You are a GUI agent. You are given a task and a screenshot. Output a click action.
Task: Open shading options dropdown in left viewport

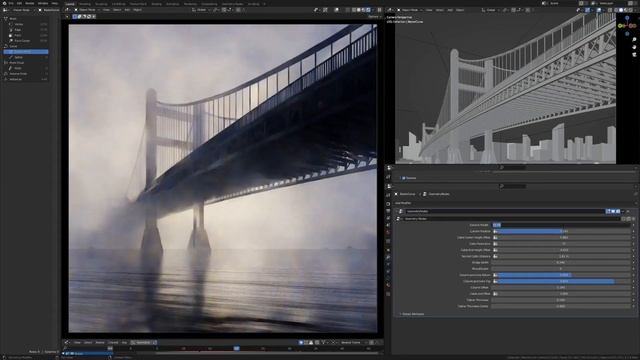click(x=373, y=9)
